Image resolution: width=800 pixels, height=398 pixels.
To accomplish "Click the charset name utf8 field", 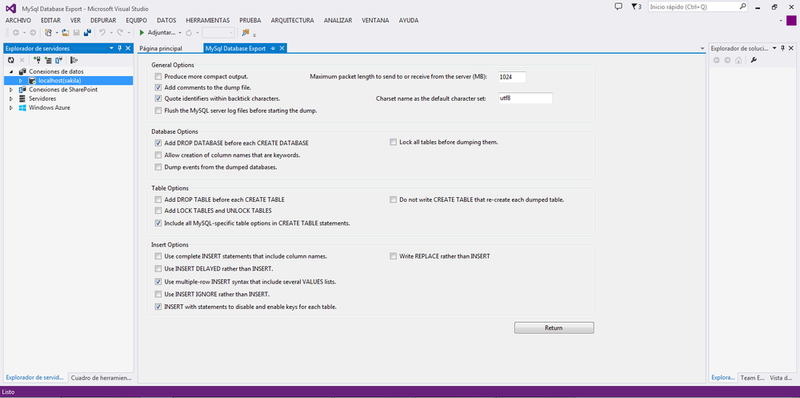I will (526, 98).
